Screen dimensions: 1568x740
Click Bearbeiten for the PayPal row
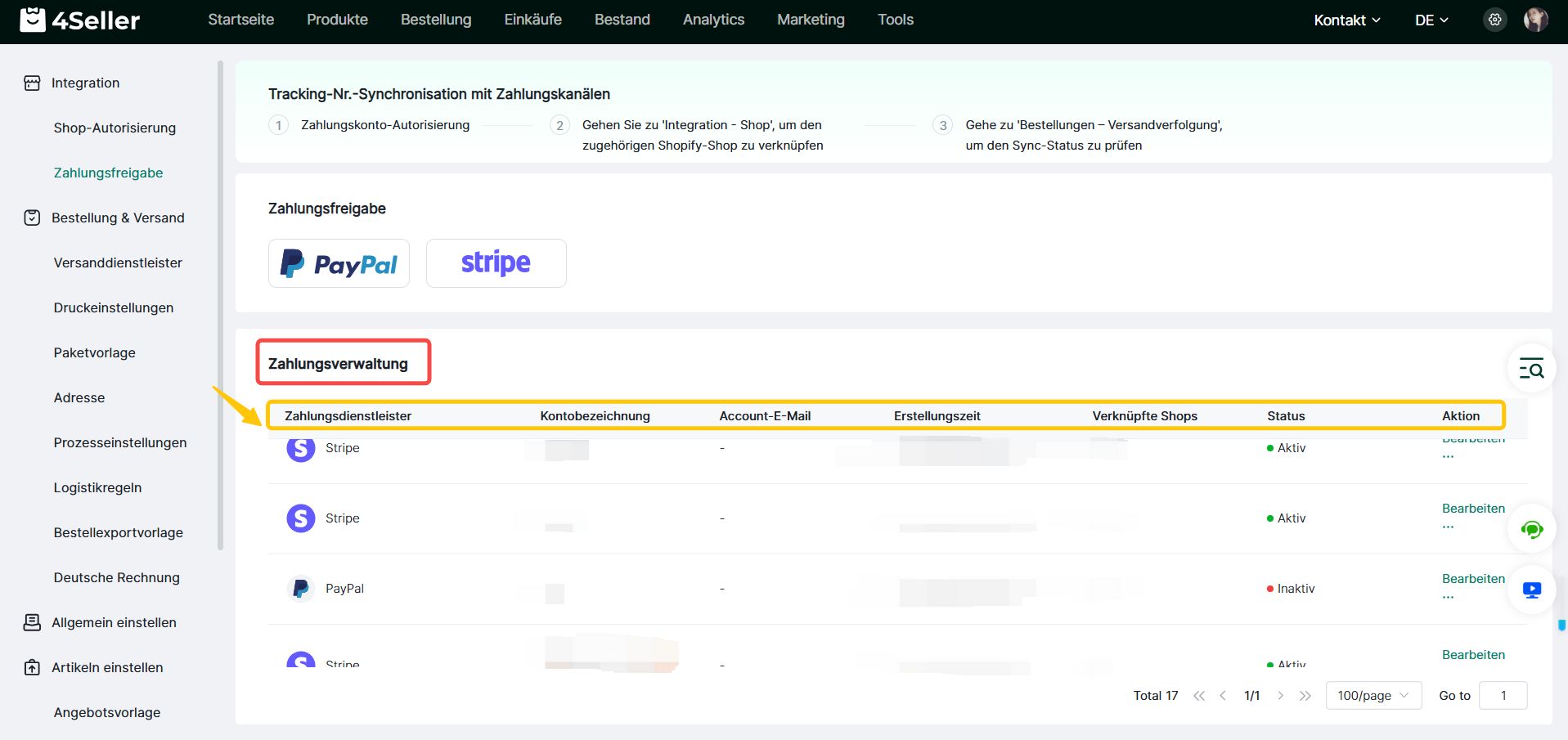[x=1472, y=579]
